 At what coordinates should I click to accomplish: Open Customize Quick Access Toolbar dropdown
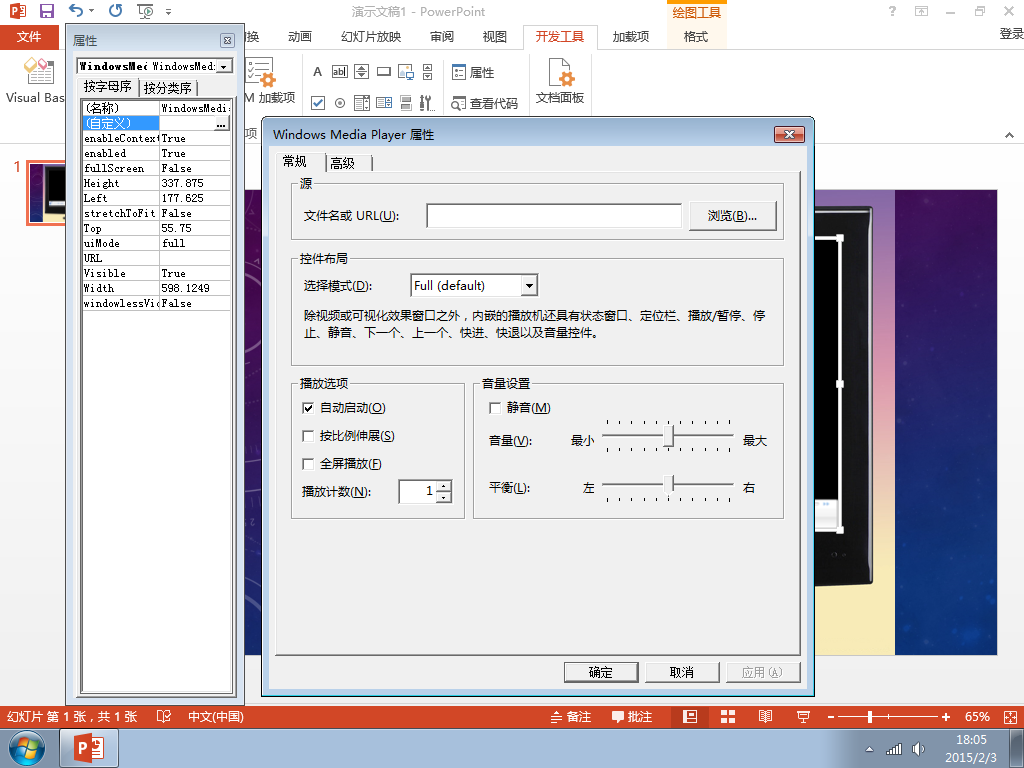(x=168, y=12)
